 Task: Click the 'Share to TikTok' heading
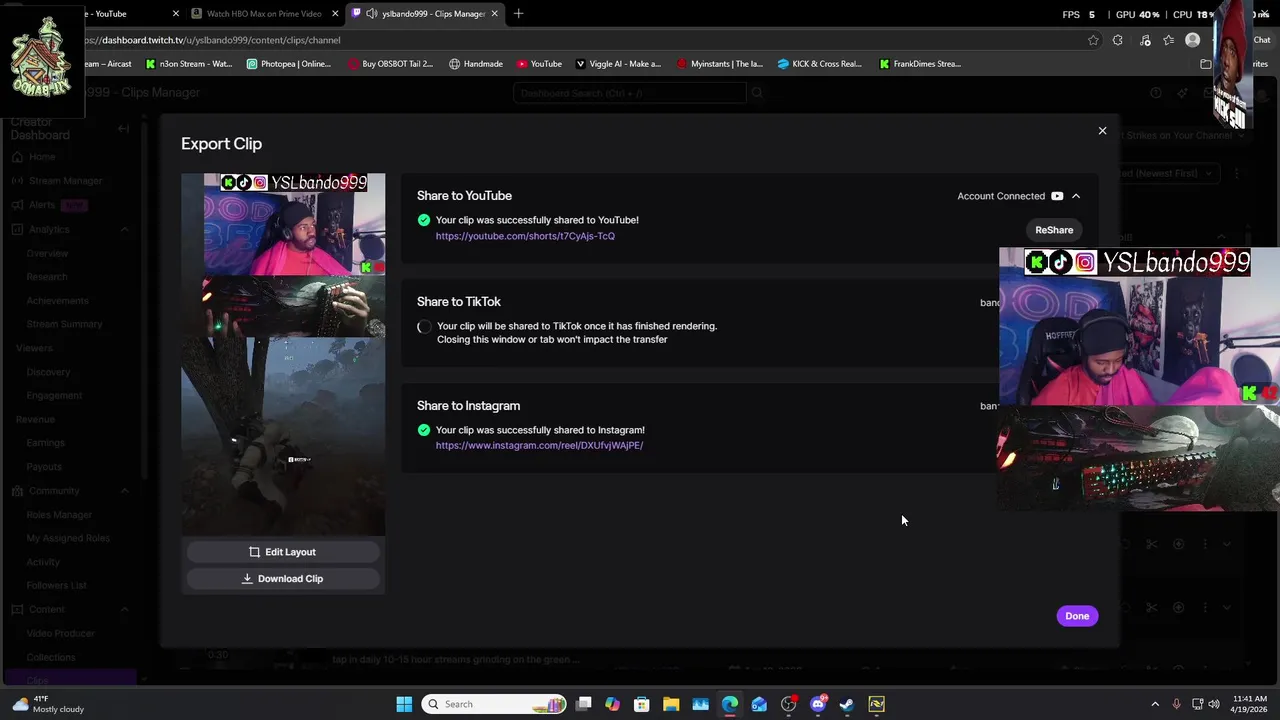tap(458, 301)
